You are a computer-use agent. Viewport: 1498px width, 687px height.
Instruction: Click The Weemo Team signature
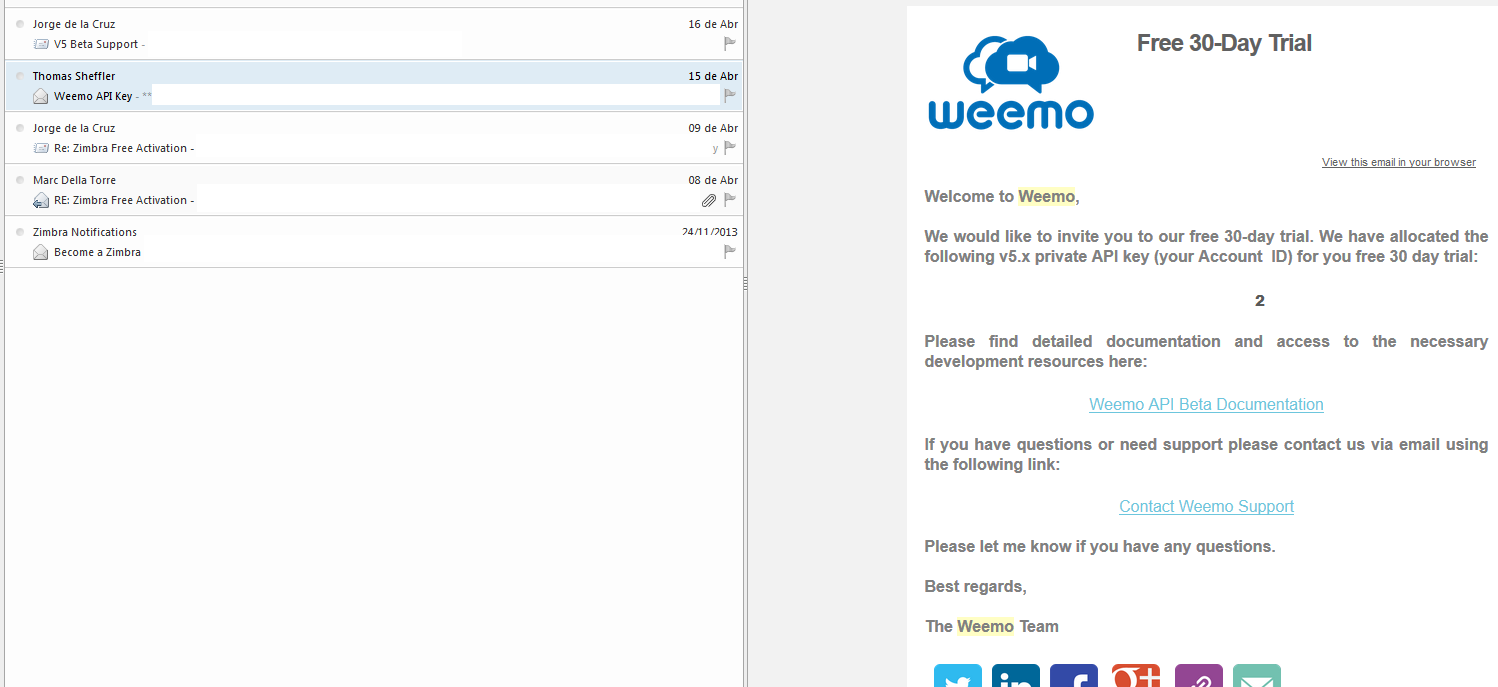pos(991,626)
